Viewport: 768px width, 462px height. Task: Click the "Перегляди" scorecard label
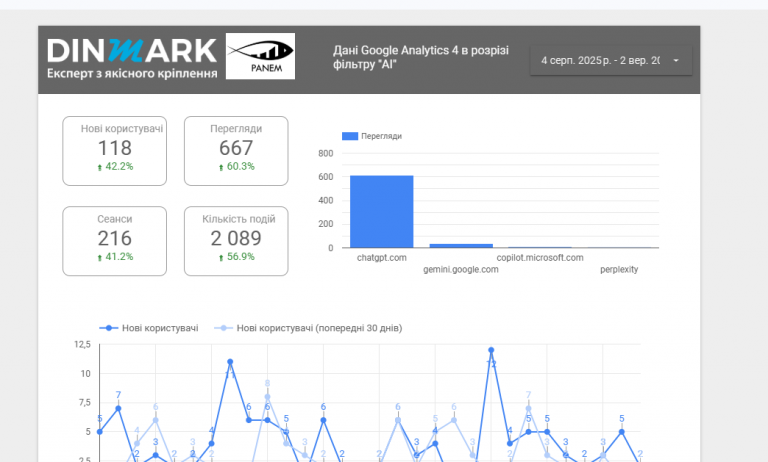click(236, 128)
